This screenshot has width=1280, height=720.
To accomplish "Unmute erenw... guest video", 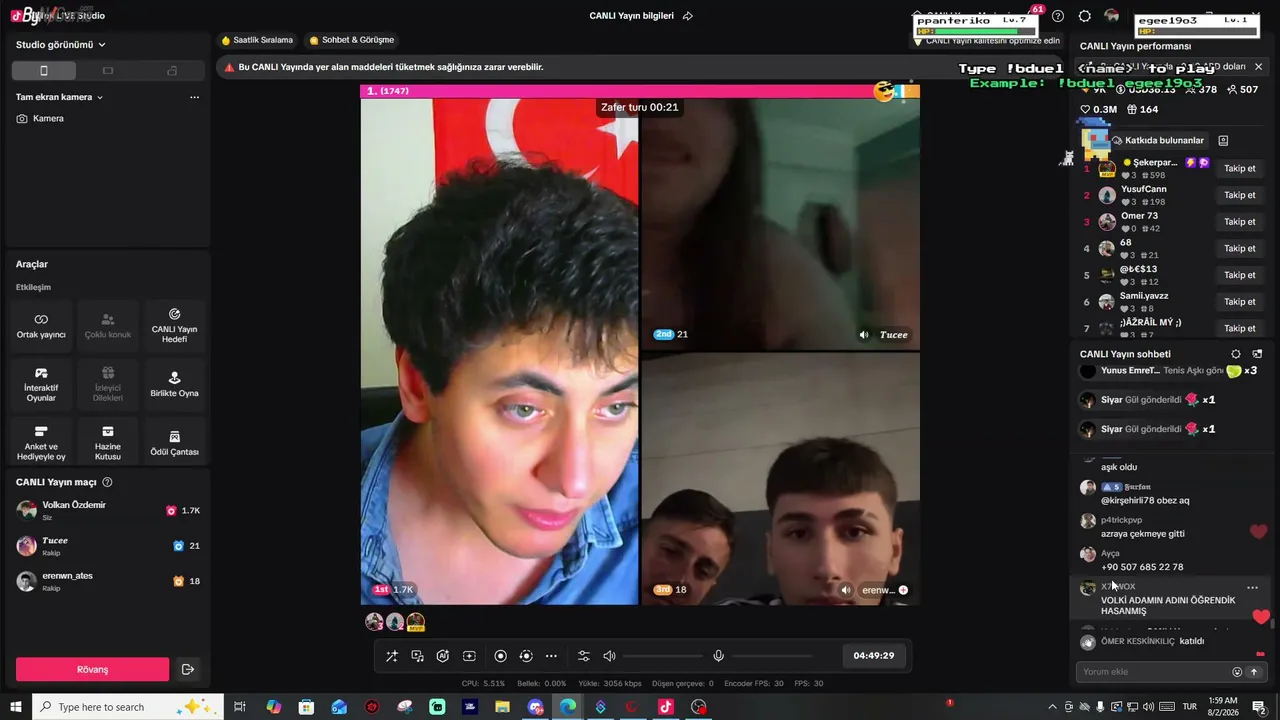I will point(845,590).
